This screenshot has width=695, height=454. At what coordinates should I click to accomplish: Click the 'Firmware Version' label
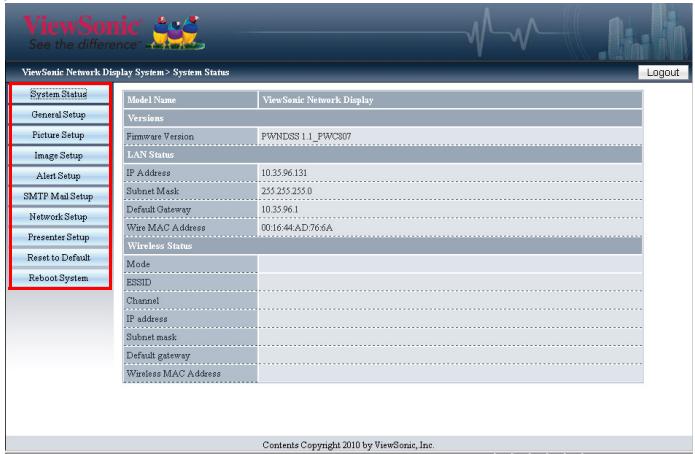pos(160,136)
